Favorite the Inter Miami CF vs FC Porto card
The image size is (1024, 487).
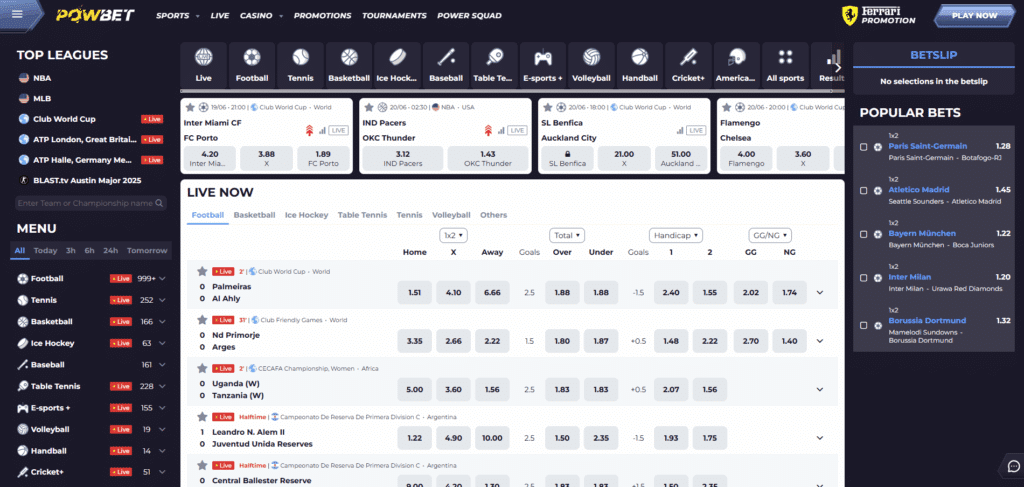pos(190,107)
